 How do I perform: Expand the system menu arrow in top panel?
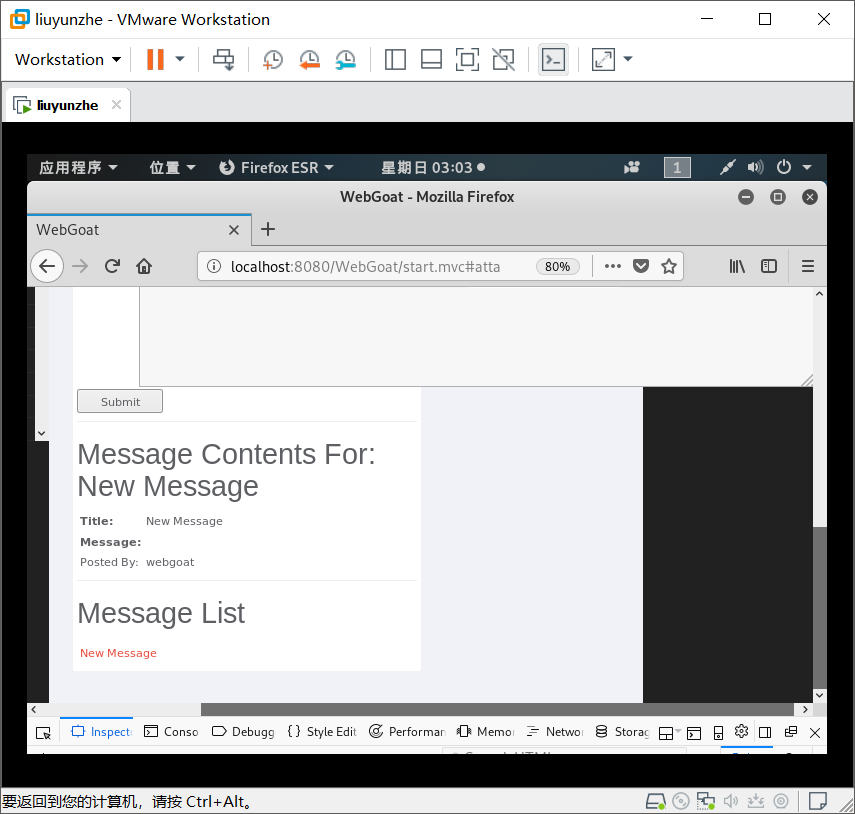(808, 167)
